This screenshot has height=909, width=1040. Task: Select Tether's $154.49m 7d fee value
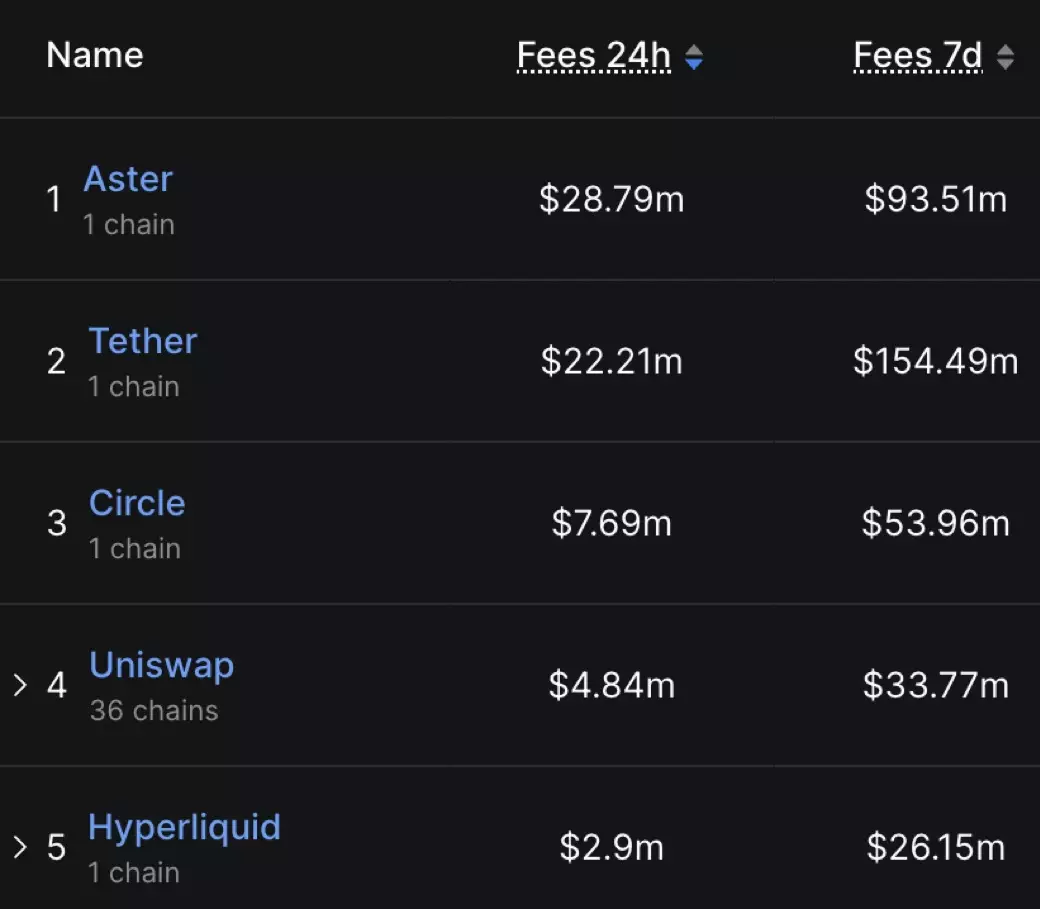[x=935, y=361]
